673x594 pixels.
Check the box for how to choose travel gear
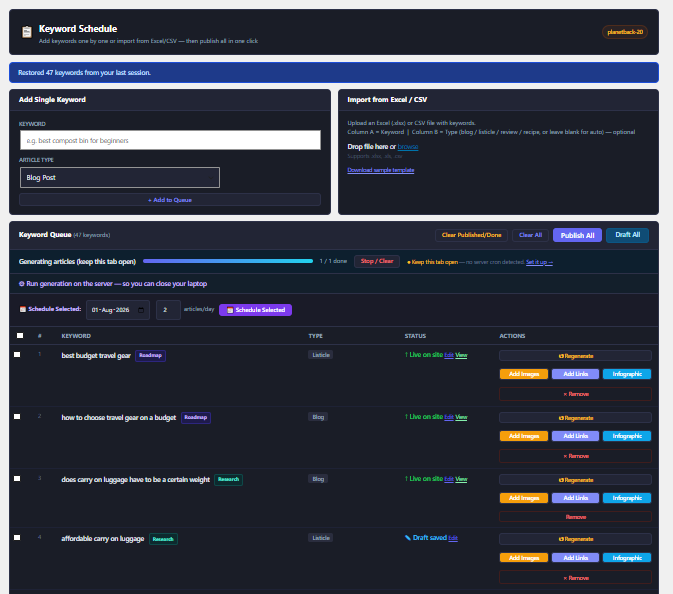pyautogui.click(x=17, y=416)
